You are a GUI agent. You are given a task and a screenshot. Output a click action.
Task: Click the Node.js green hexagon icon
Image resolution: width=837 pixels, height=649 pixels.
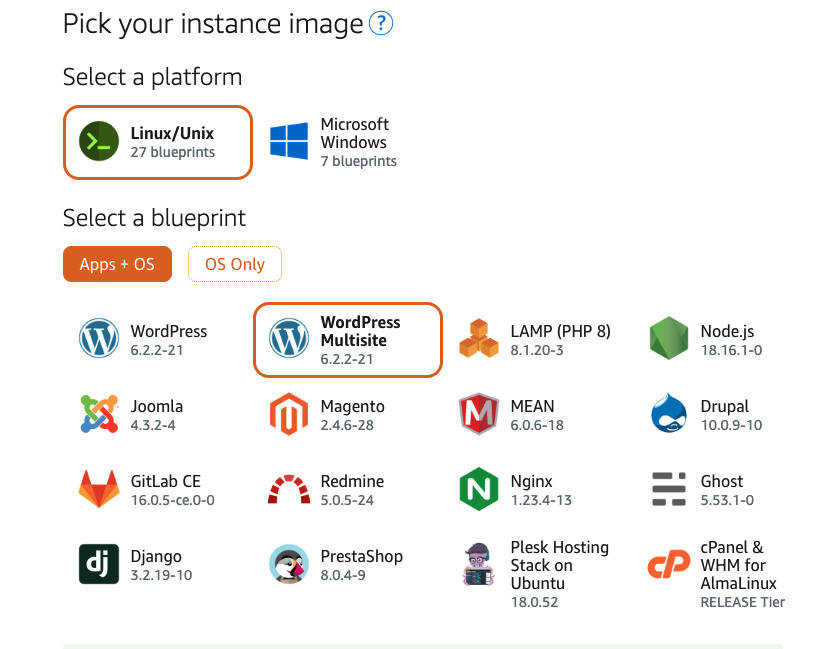[x=669, y=338]
